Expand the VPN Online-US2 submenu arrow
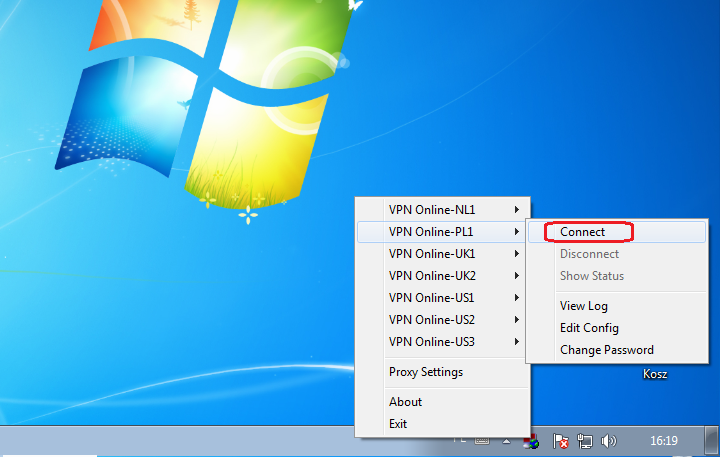The width and height of the screenshot is (720, 457). click(x=517, y=320)
